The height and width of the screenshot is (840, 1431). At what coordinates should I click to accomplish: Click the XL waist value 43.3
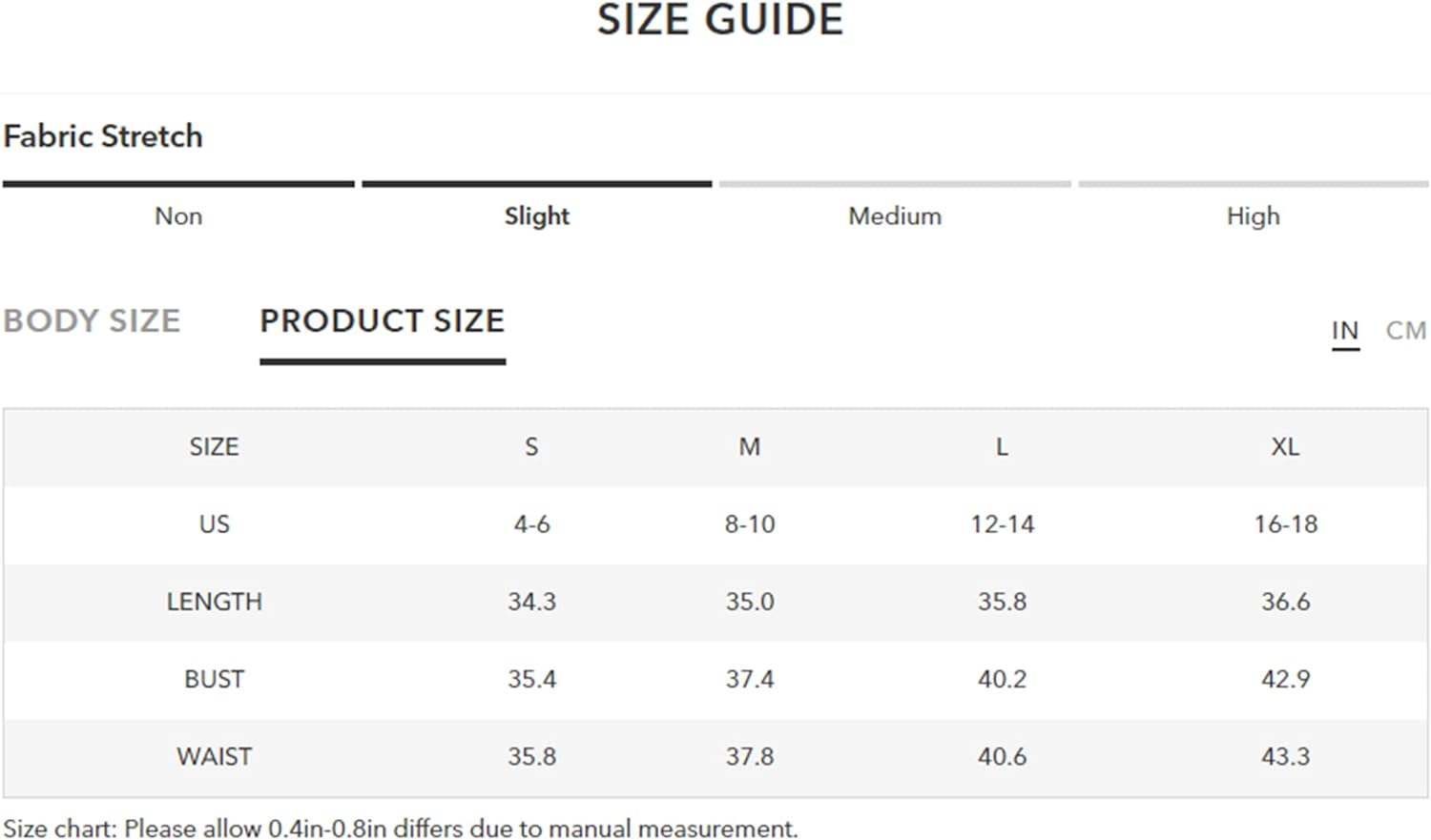(1285, 756)
